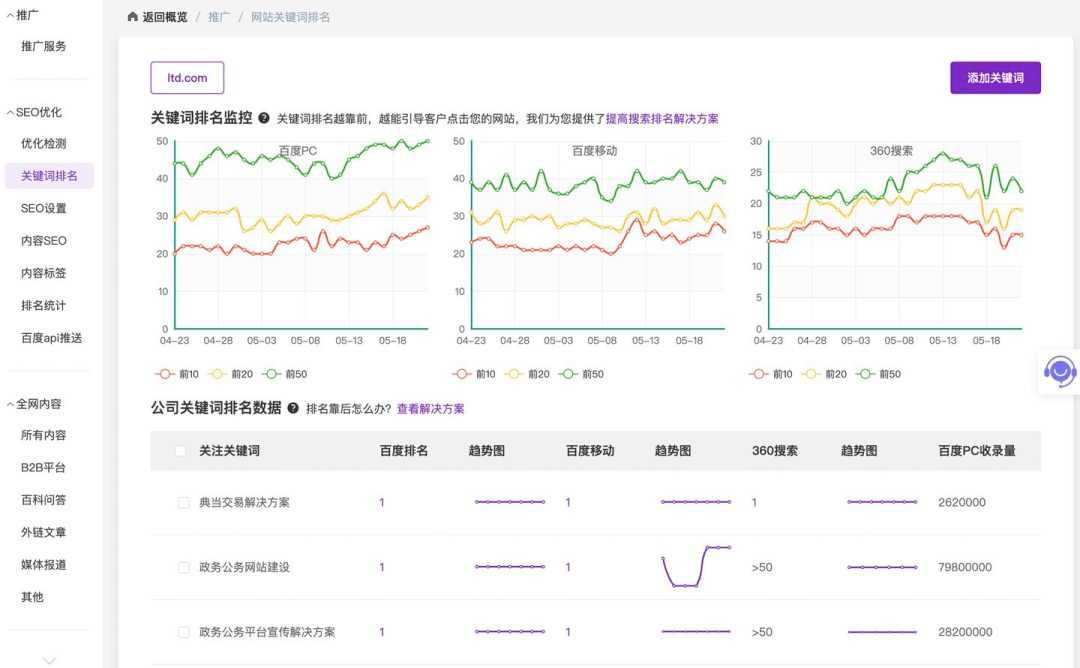Click the 360搜索 column header
Viewport: 1080px width, 668px height.
point(775,451)
